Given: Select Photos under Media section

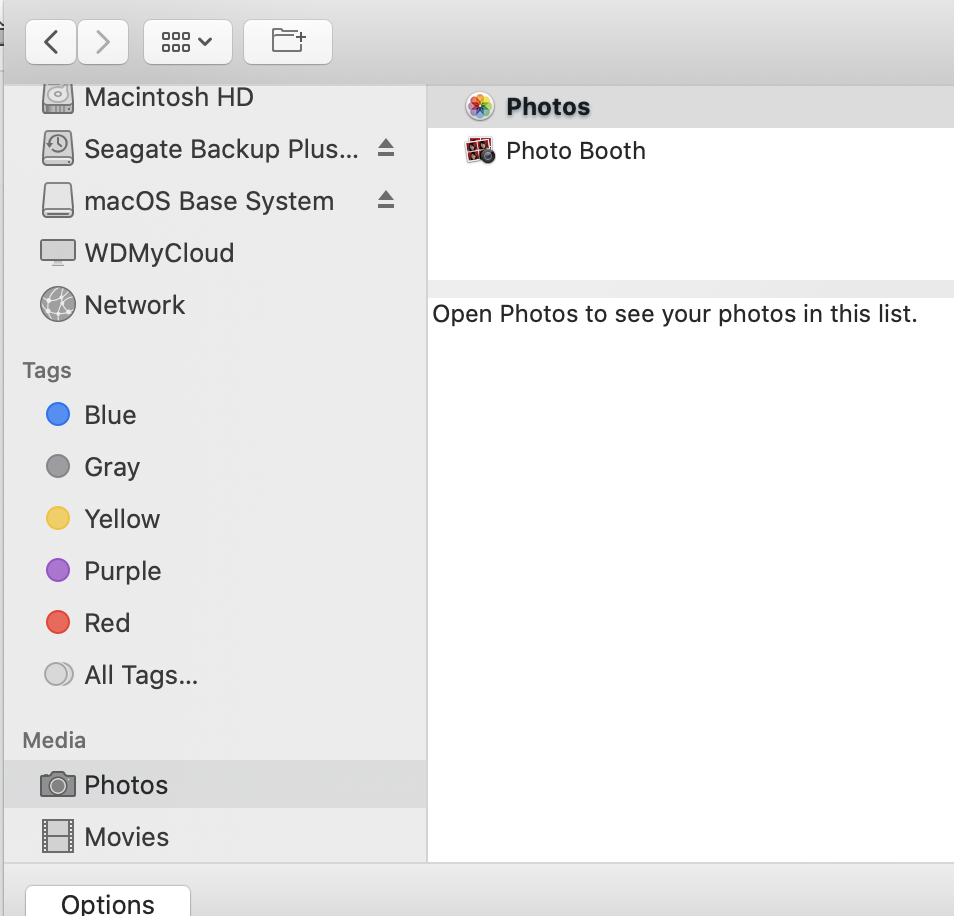Looking at the screenshot, I should click(x=215, y=785).
